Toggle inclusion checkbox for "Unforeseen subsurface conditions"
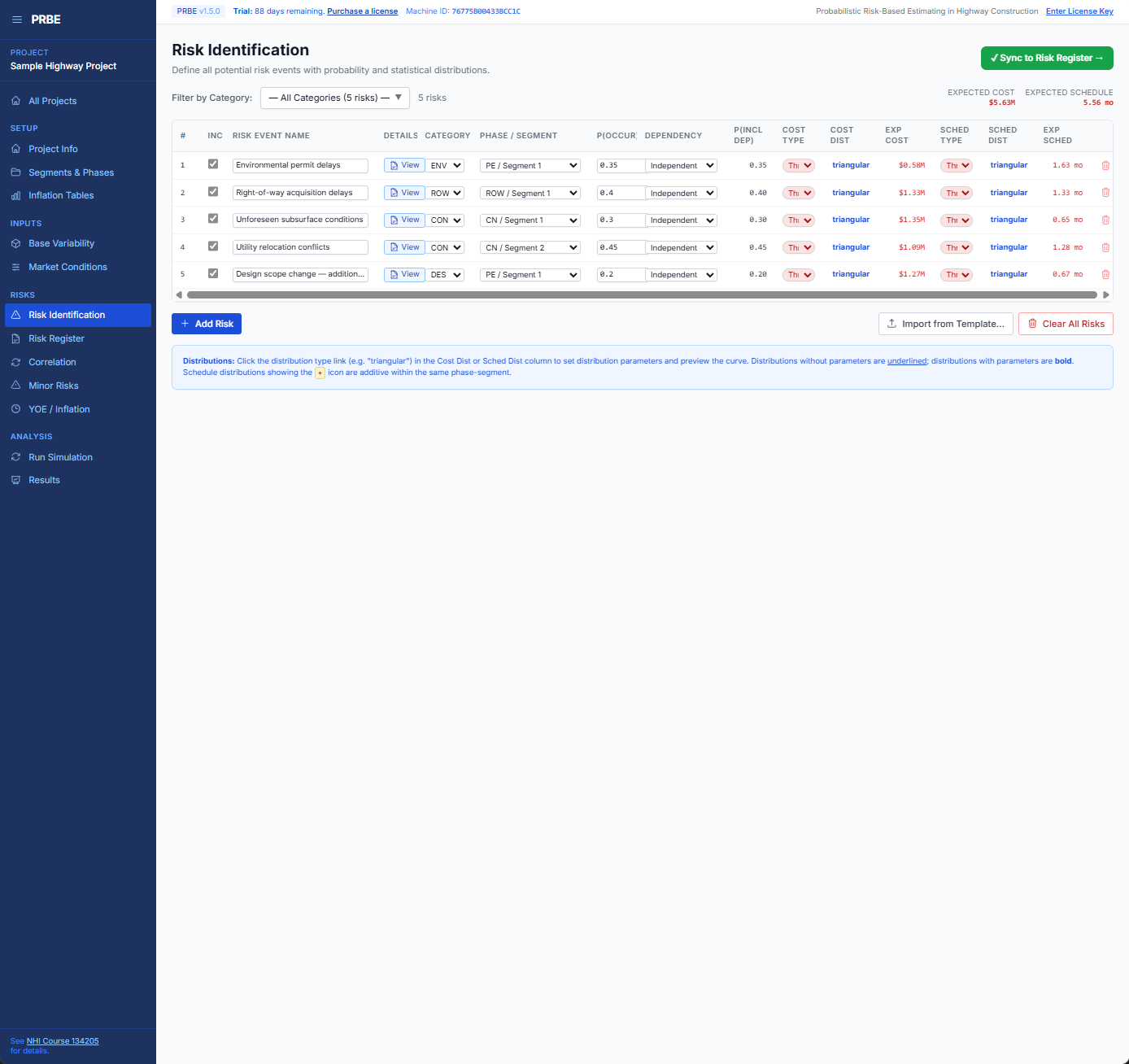This screenshot has width=1129, height=1064. 213,218
